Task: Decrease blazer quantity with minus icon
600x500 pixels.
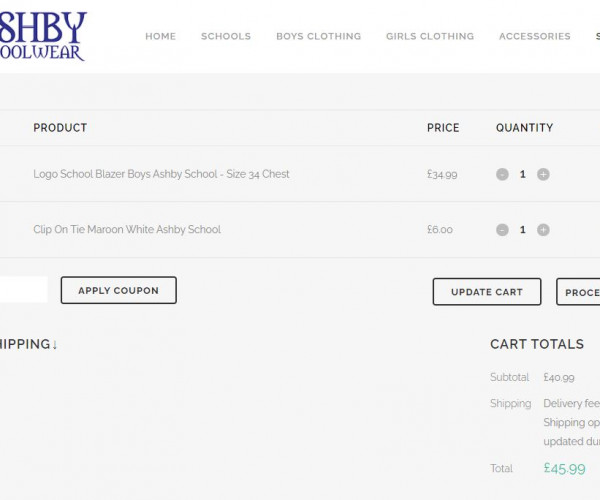Action: 502,174
